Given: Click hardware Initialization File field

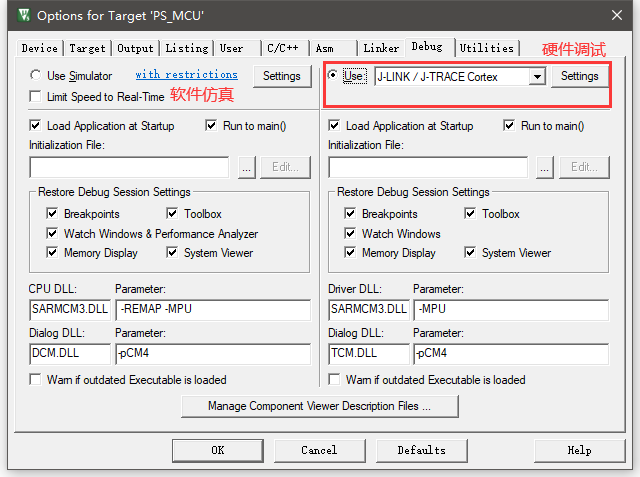Looking at the screenshot, I should 428,167.
